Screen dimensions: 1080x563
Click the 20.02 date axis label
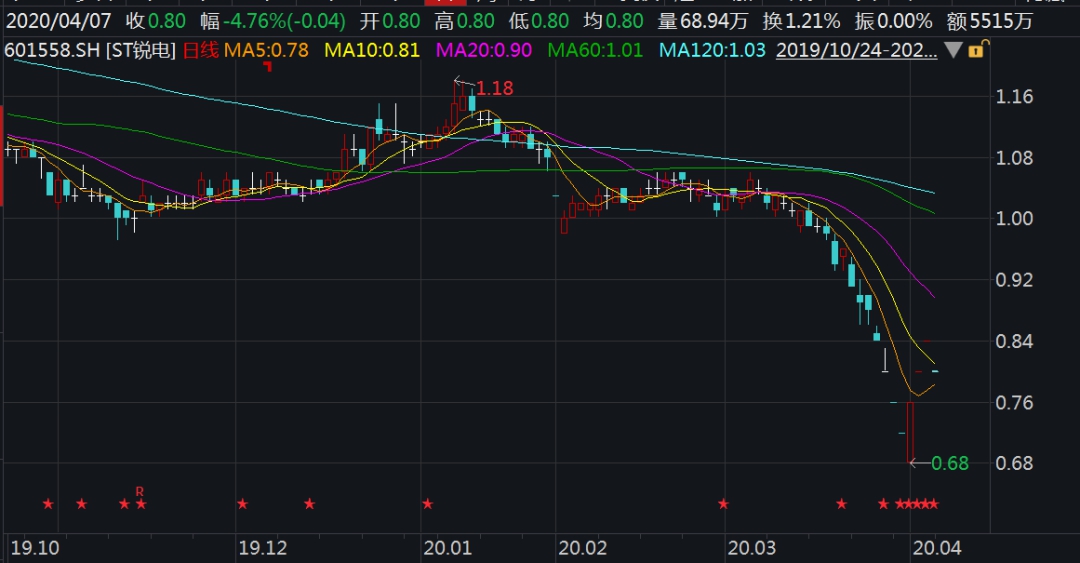point(583,549)
